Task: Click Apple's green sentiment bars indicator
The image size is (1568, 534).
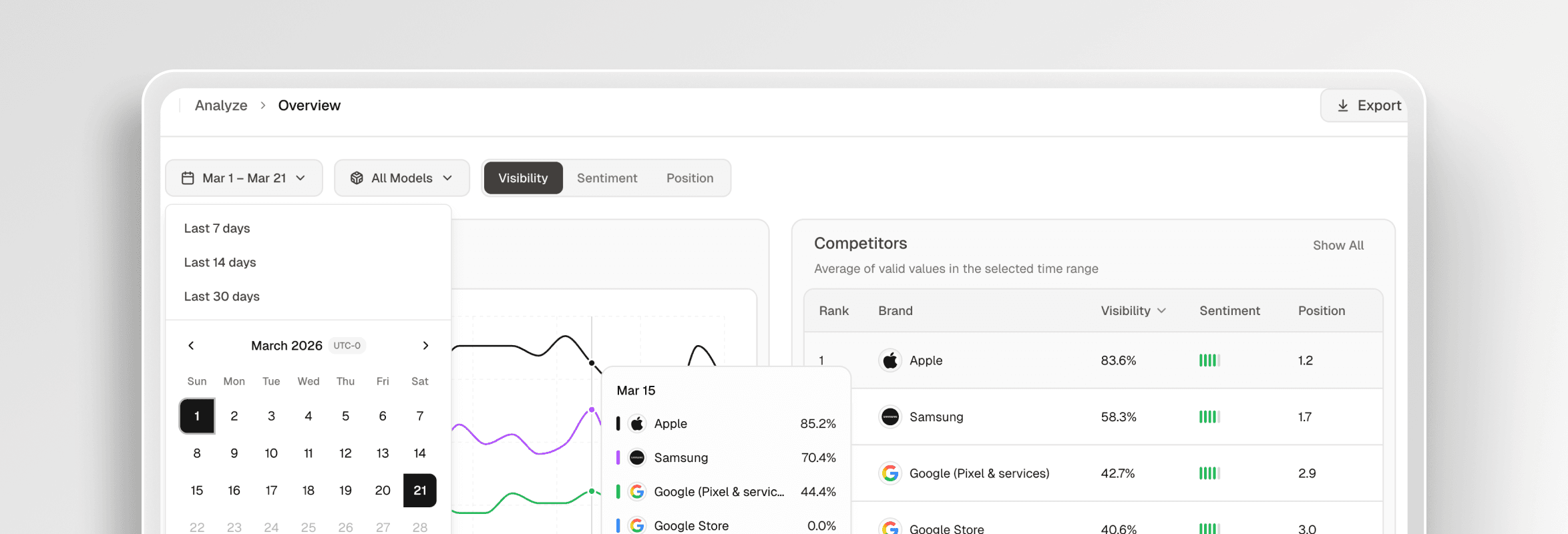Action: tap(1209, 360)
